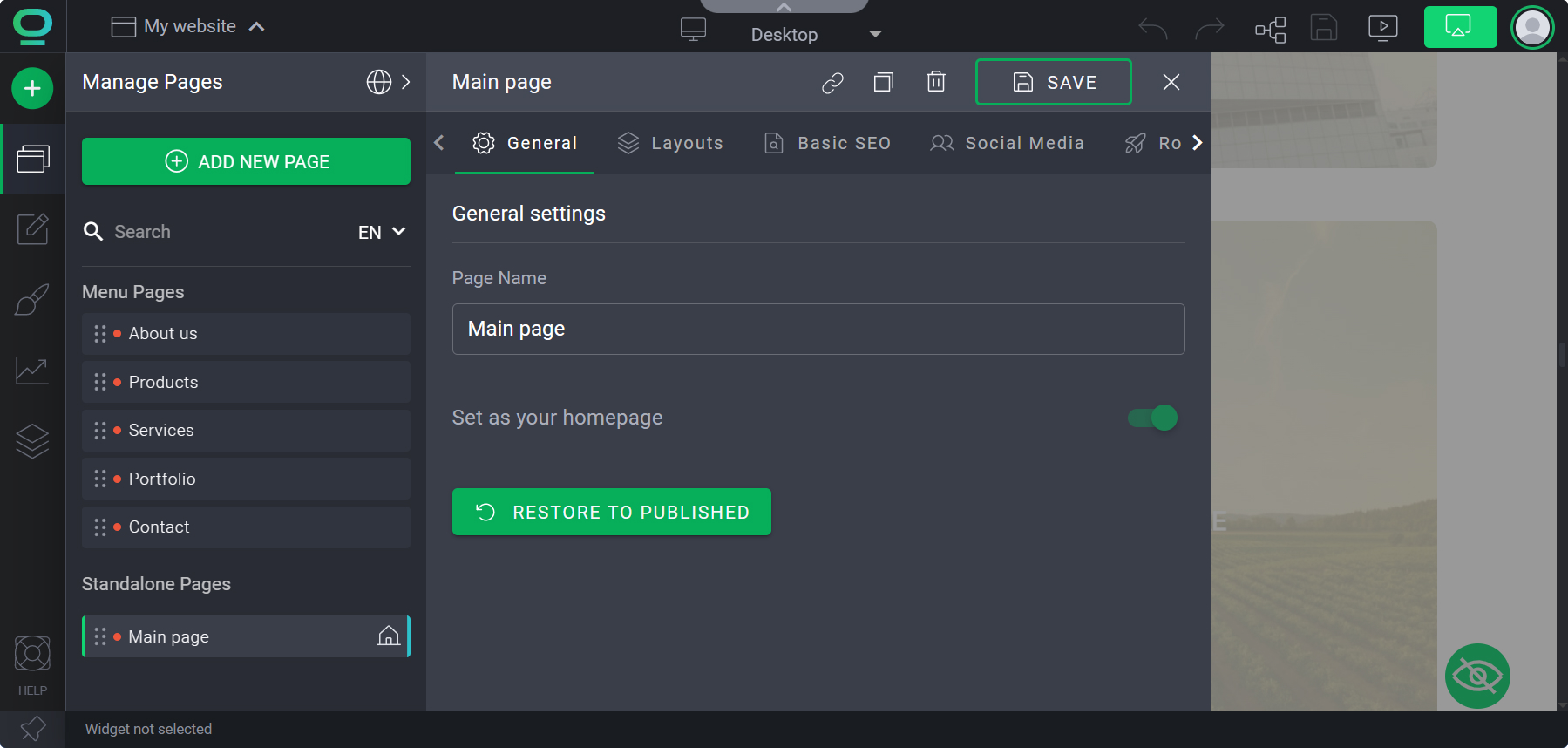Expand the EN language dropdown

[382, 232]
